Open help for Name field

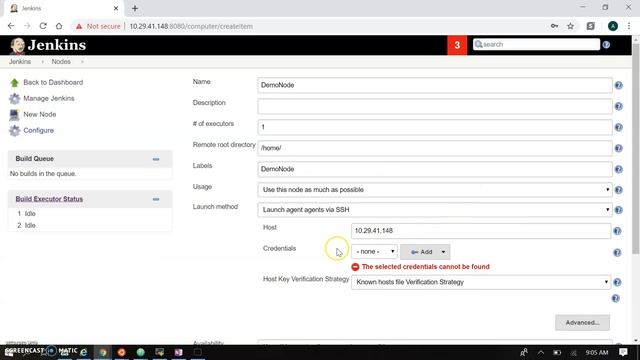tap(619, 85)
